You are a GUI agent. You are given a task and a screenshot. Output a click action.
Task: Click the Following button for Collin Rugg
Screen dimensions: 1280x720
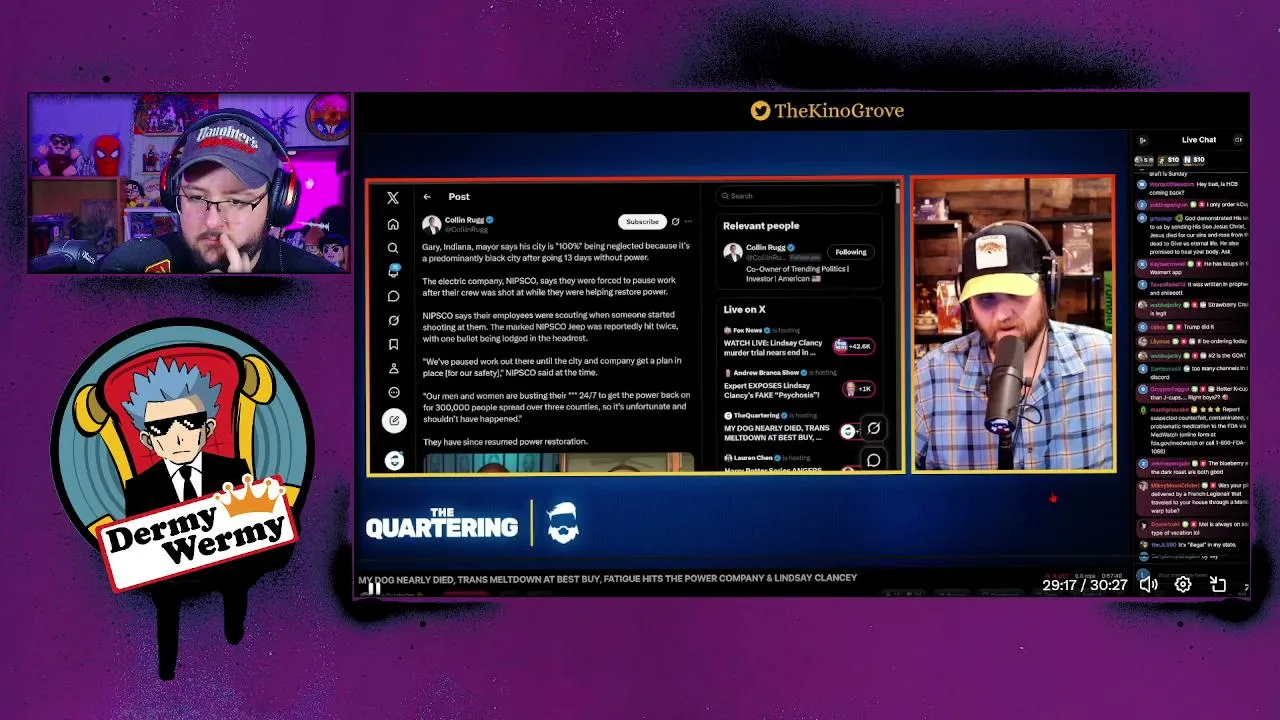[851, 252]
